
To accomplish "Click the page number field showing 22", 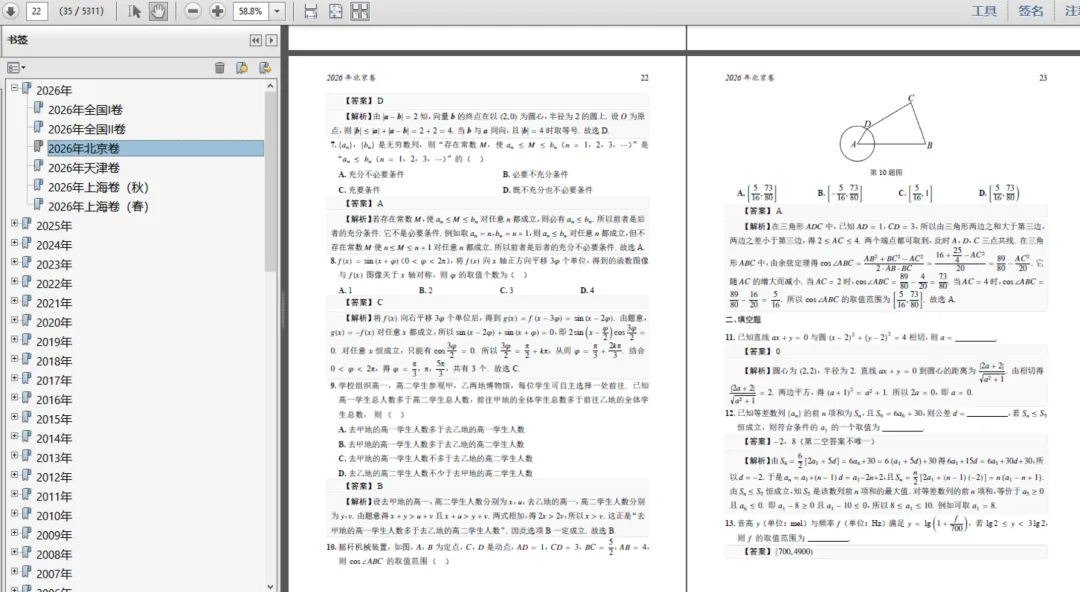I will (37, 11).
